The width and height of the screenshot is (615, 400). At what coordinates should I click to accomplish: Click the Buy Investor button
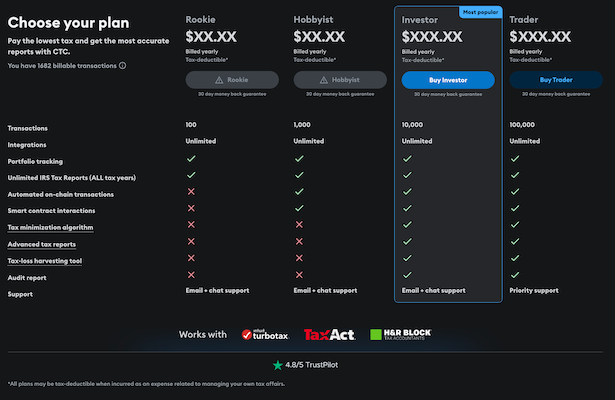click(448, 80)
